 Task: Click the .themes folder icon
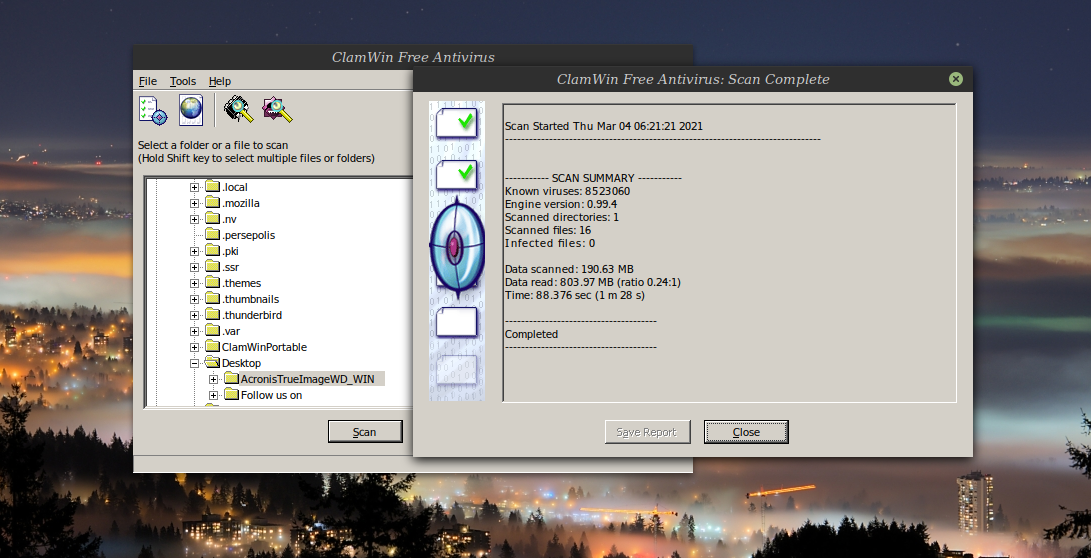click(212, 282)
